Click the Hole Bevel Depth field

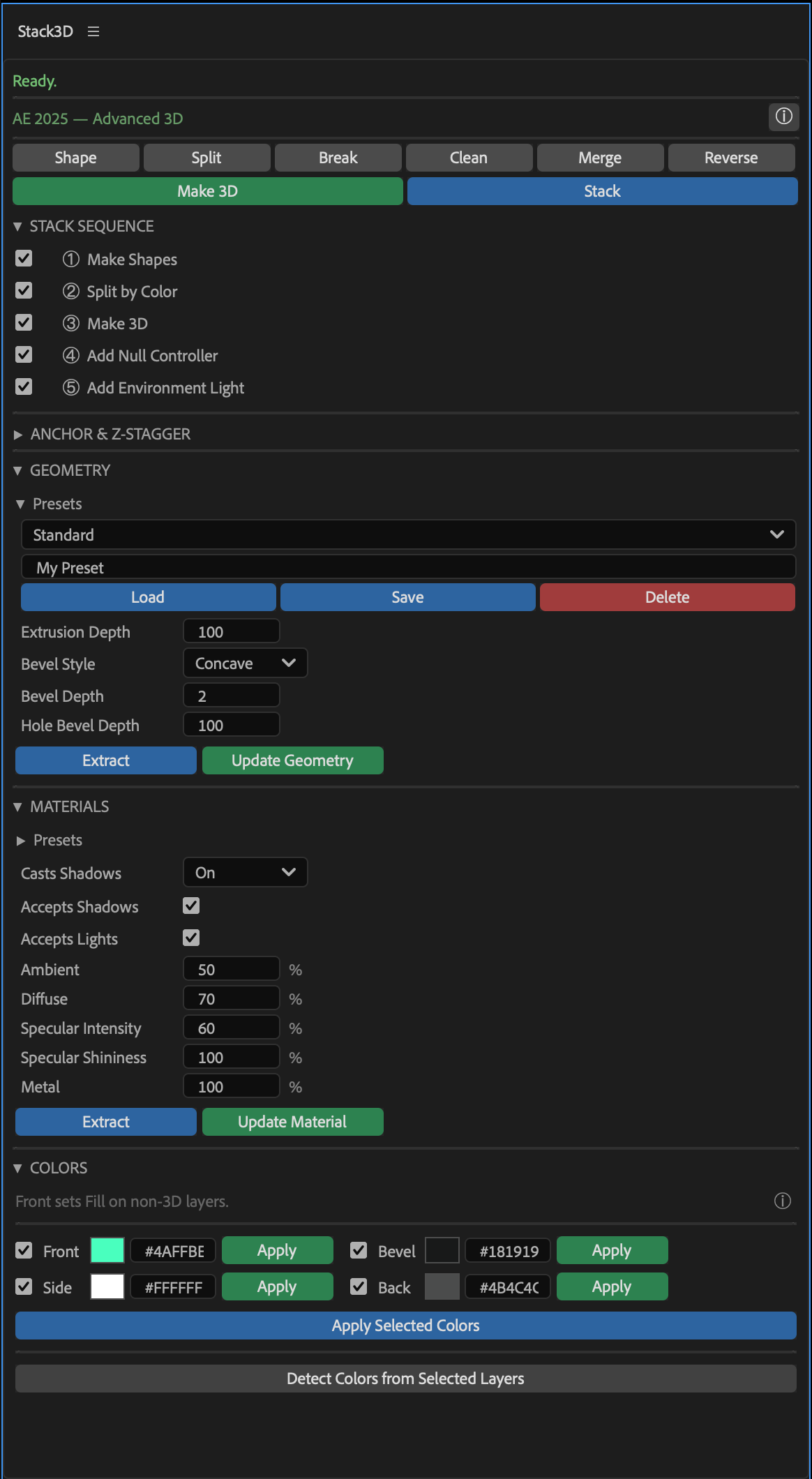(x=232, y=725)
